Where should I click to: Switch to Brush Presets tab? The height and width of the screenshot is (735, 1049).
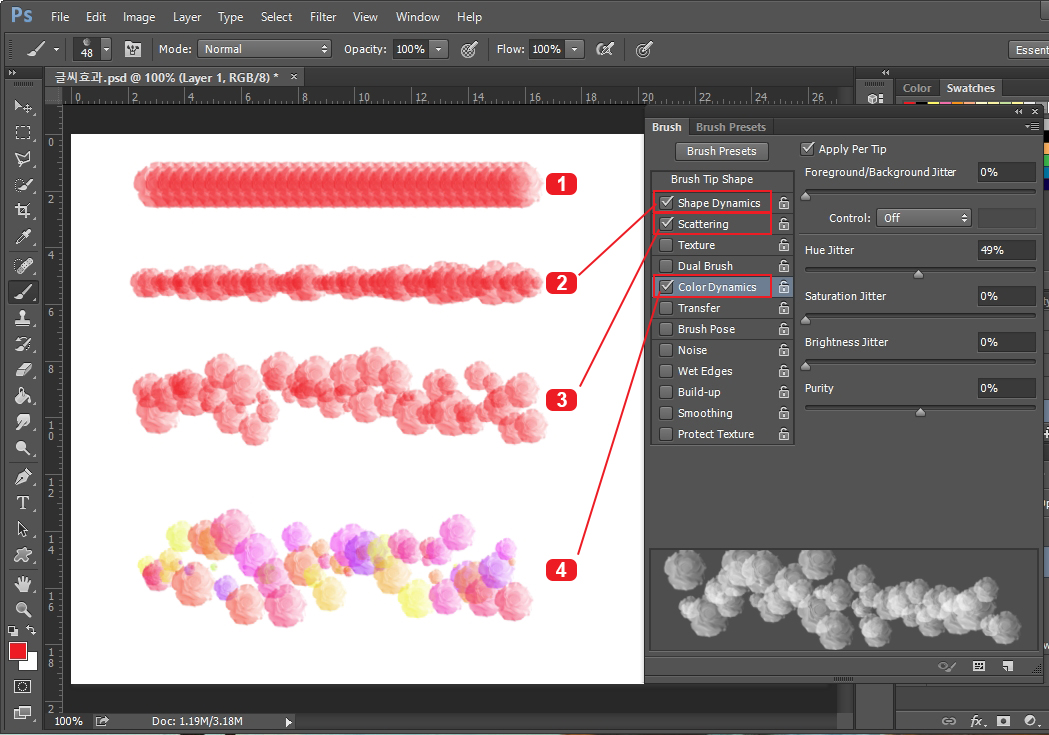click(x=731, y=127)
